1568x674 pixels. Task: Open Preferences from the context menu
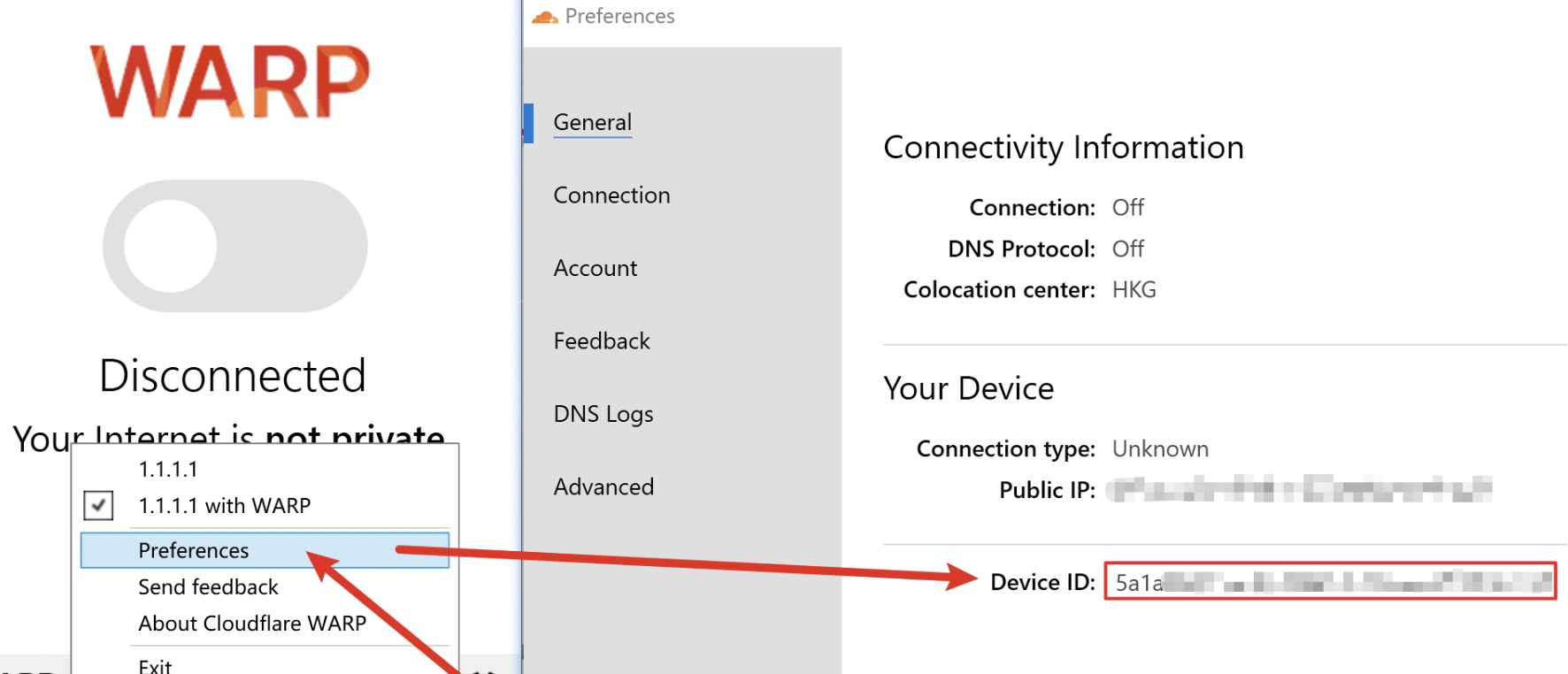194,550
